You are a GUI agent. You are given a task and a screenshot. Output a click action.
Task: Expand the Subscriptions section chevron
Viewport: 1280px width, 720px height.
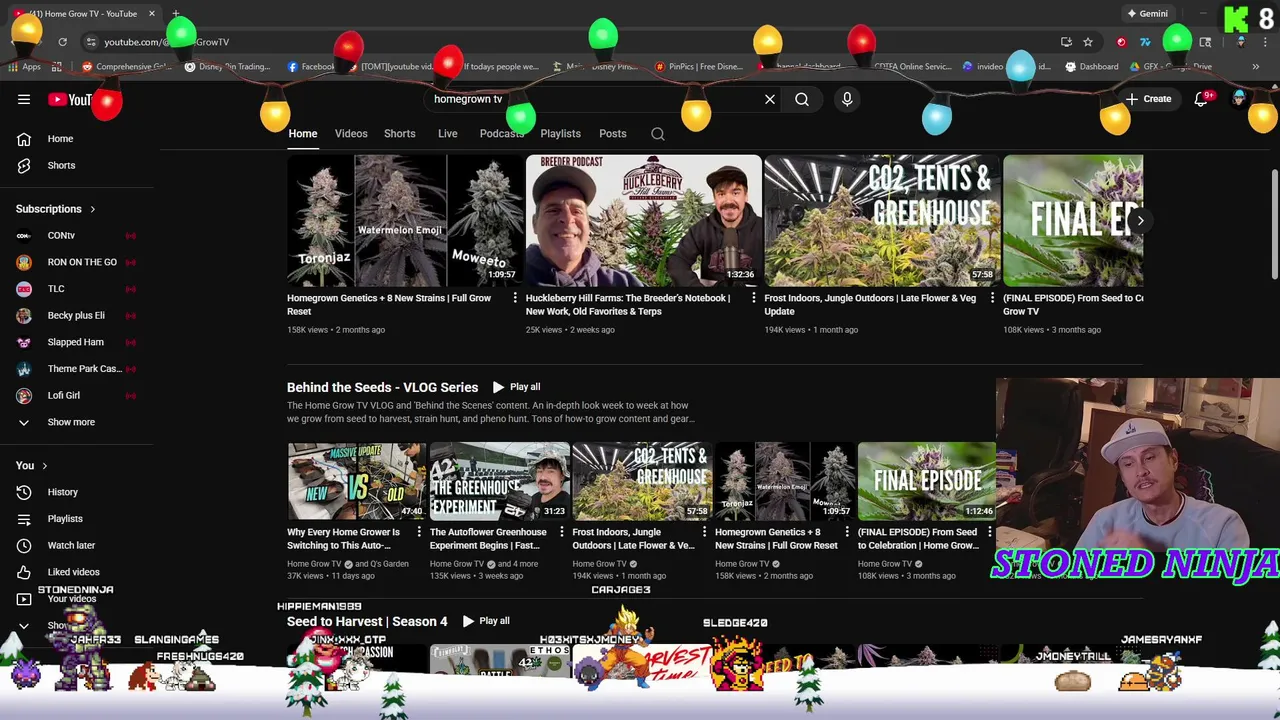click(x=92, y=210)
